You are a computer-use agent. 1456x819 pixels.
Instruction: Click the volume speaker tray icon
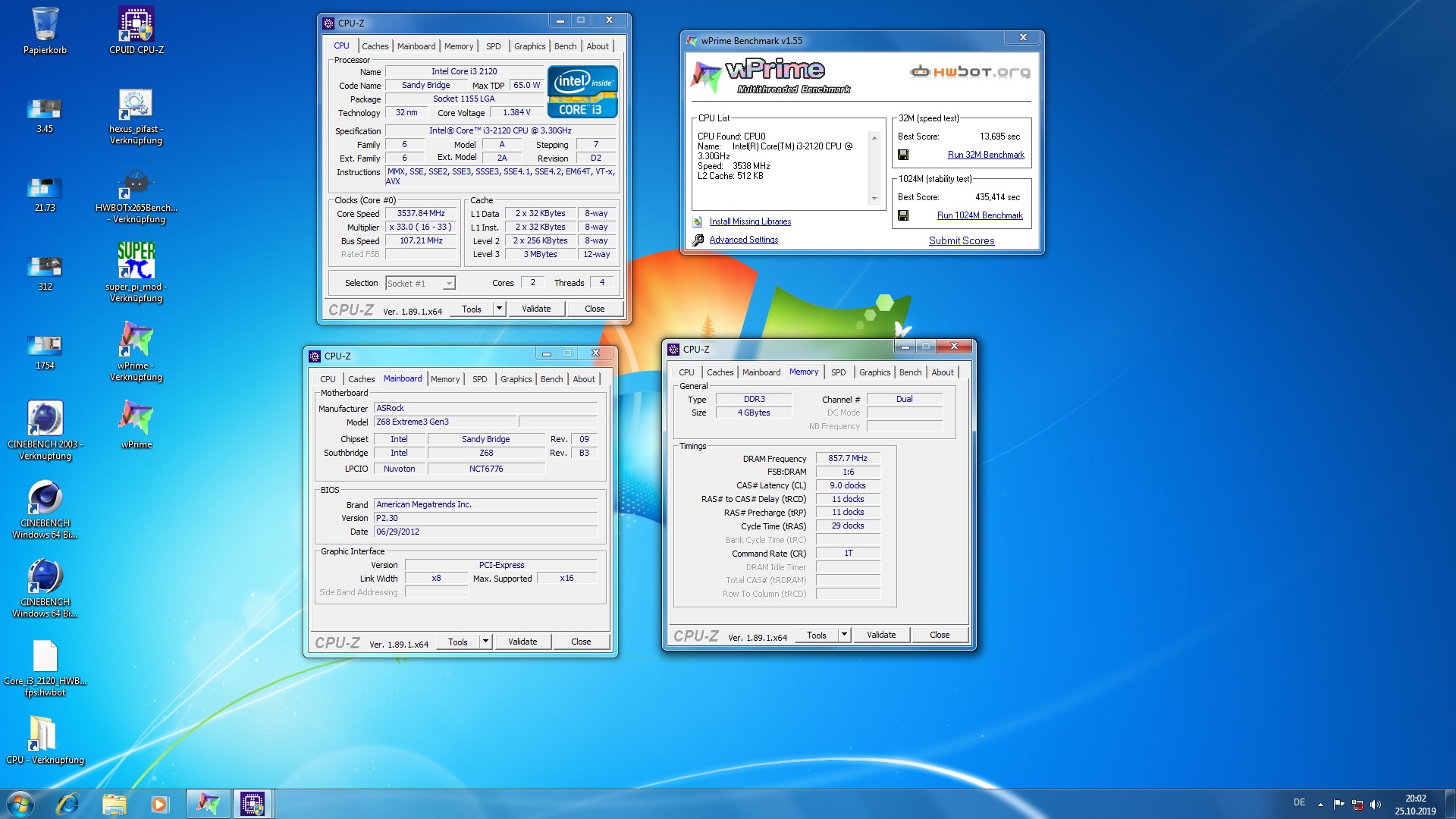click(x=1376, y=805)
